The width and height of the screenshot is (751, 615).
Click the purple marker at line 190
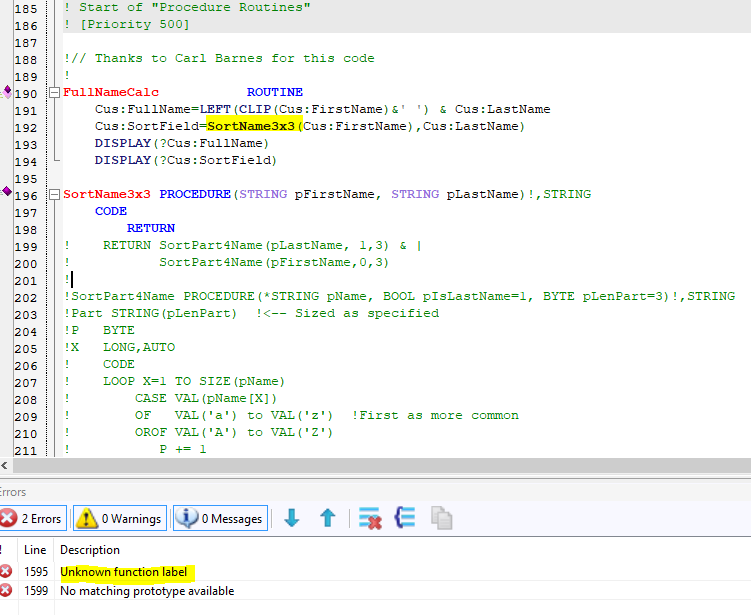[7, 91]
